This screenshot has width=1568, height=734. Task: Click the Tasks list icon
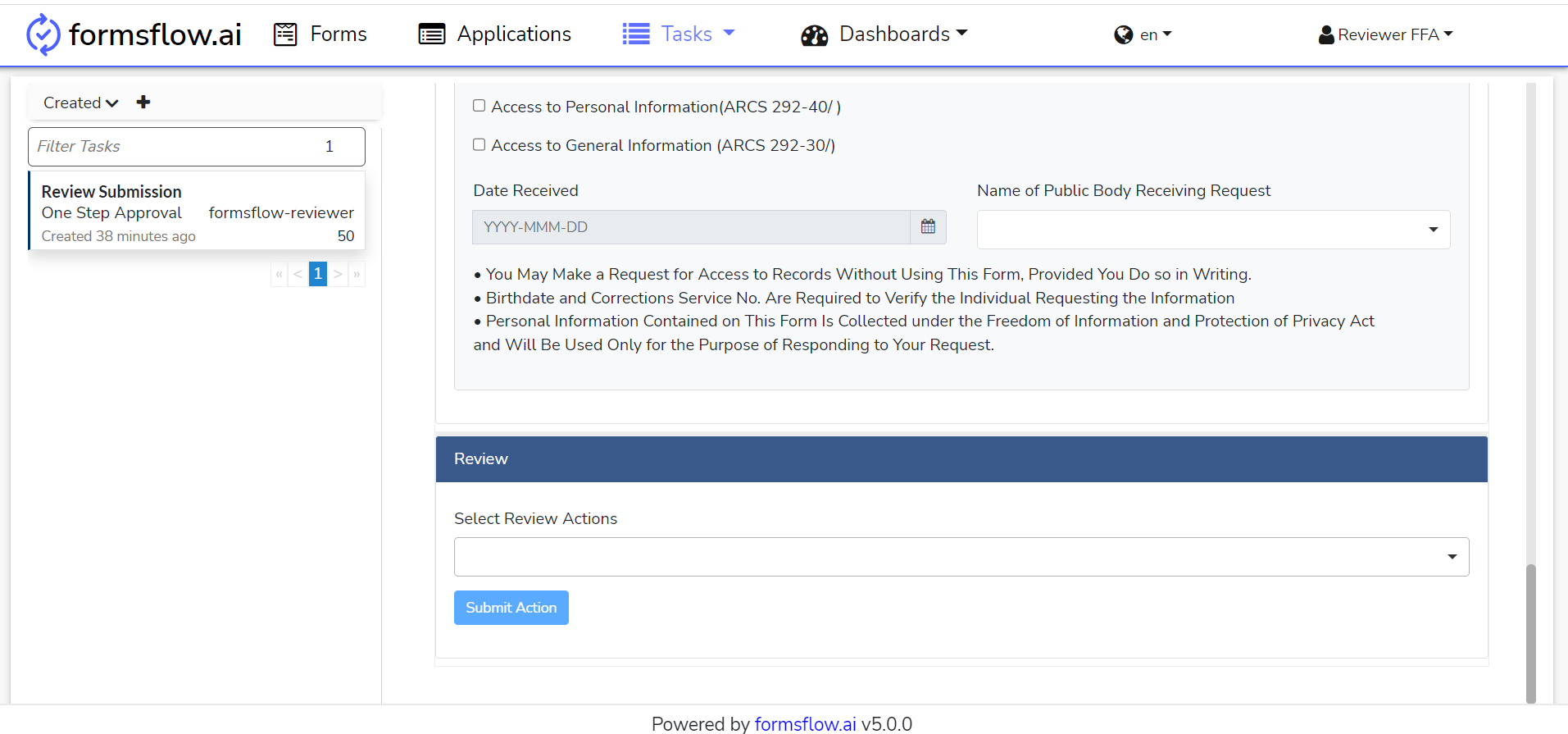coord(636,34)
